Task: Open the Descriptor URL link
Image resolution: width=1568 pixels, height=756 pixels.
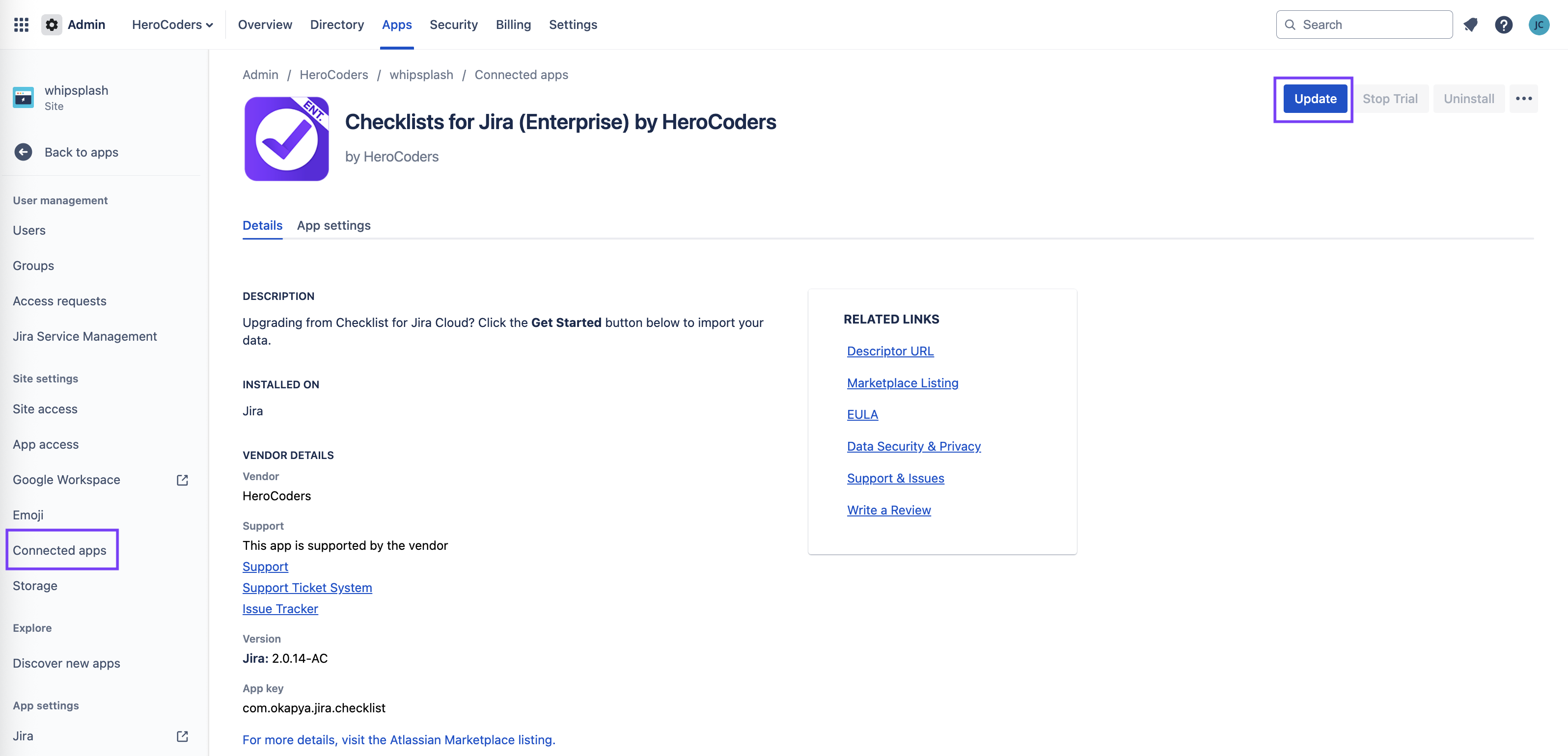Action: (890, 351)
